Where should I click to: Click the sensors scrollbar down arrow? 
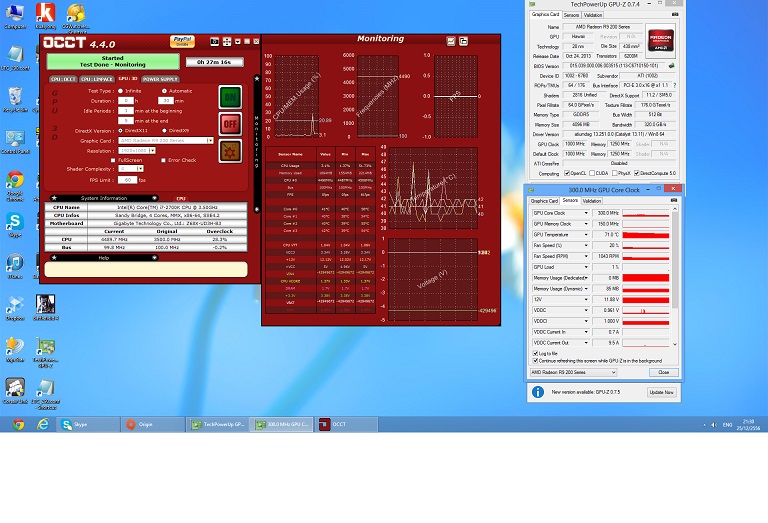pos(675,344)
